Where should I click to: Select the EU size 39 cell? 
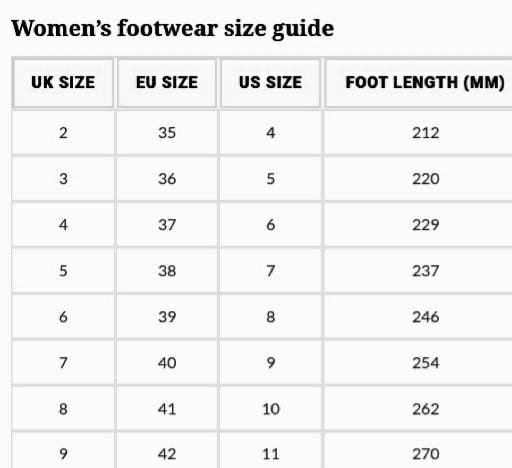167,317
